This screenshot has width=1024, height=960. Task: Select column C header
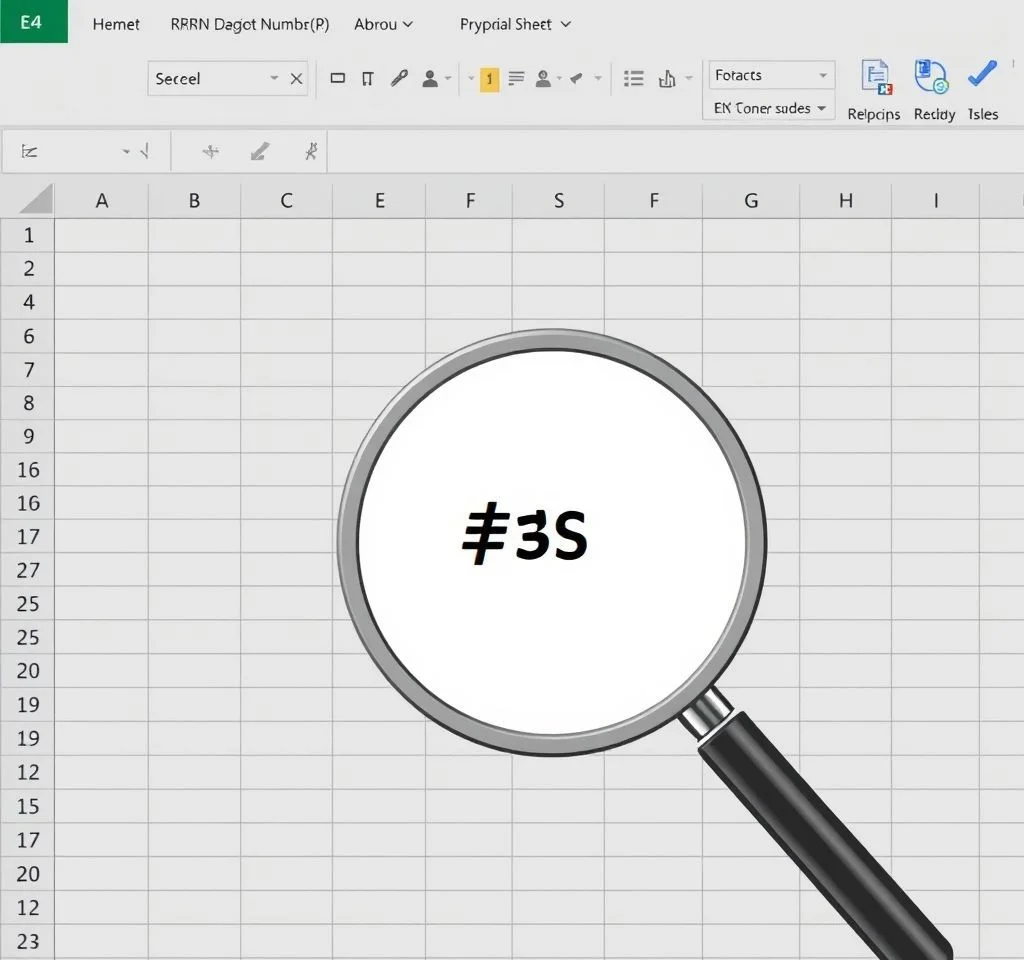point(287,200)
